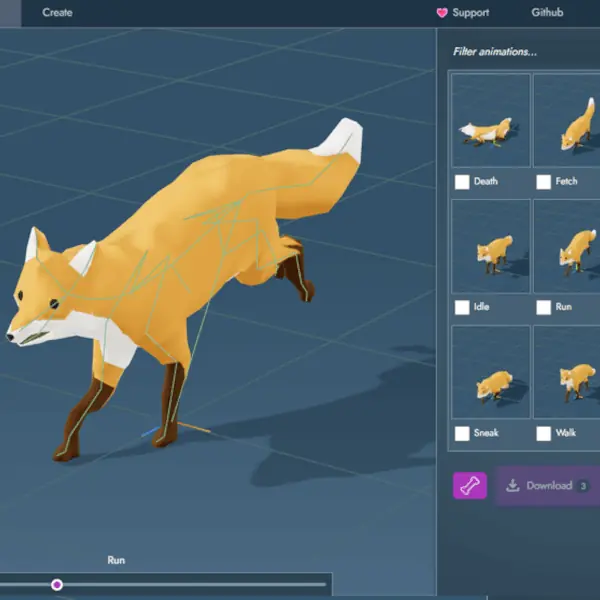Toggle skeleton view with the bone icon
This screenshot has height=600, width=600.
pos(470,487)
